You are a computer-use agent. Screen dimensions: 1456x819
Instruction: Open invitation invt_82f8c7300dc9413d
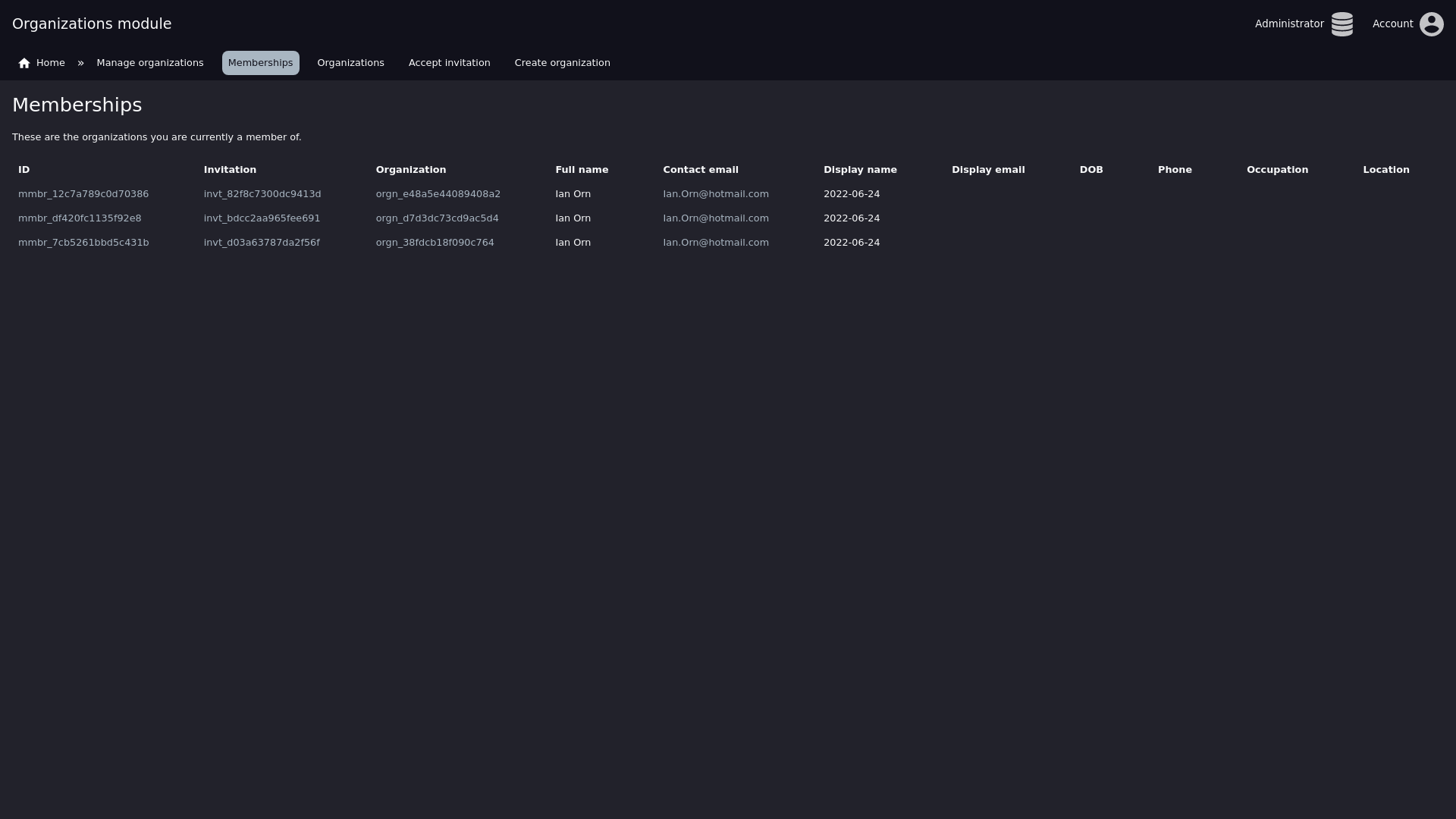coord(262,194)
